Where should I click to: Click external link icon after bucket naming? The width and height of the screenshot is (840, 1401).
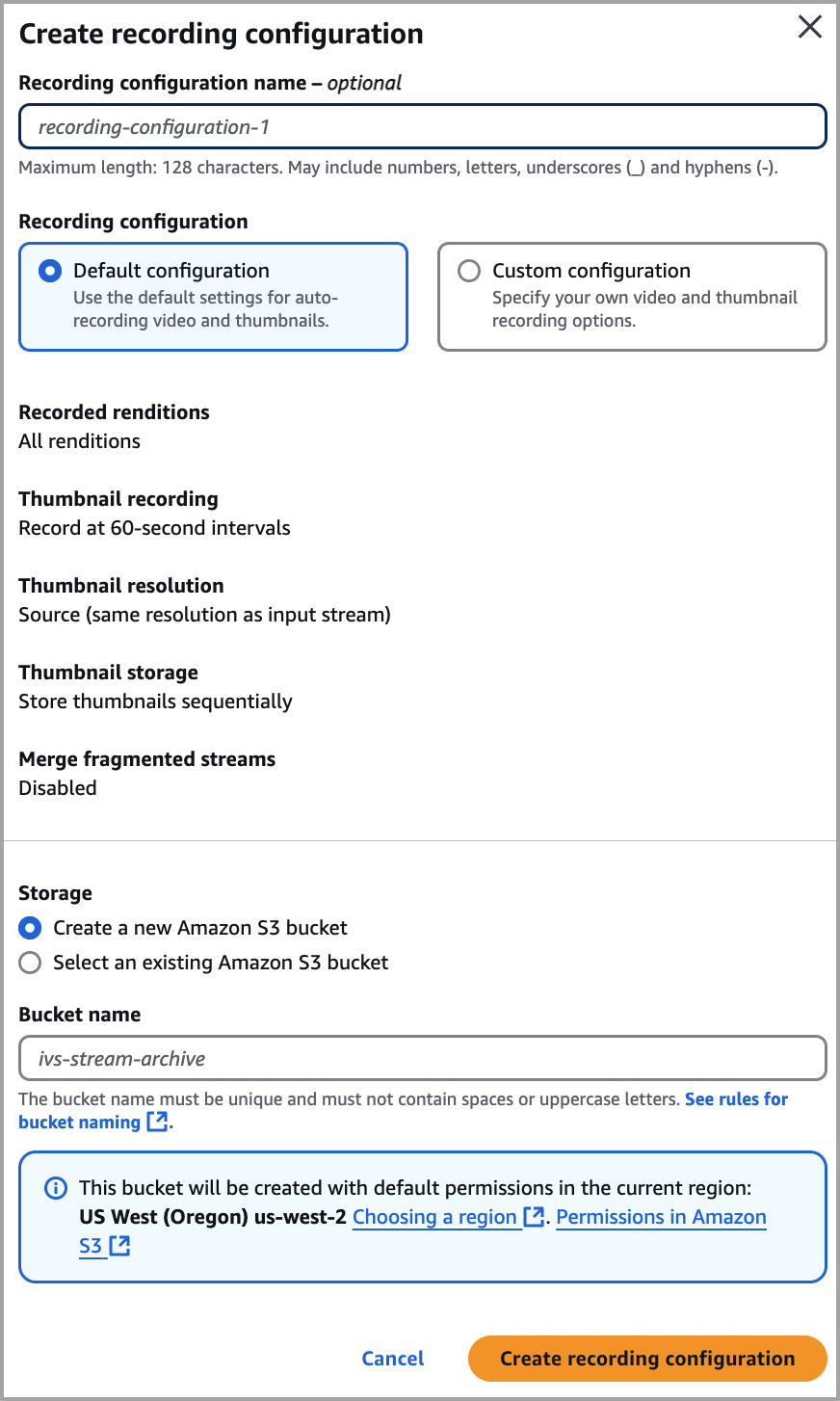coord(157,1122)
